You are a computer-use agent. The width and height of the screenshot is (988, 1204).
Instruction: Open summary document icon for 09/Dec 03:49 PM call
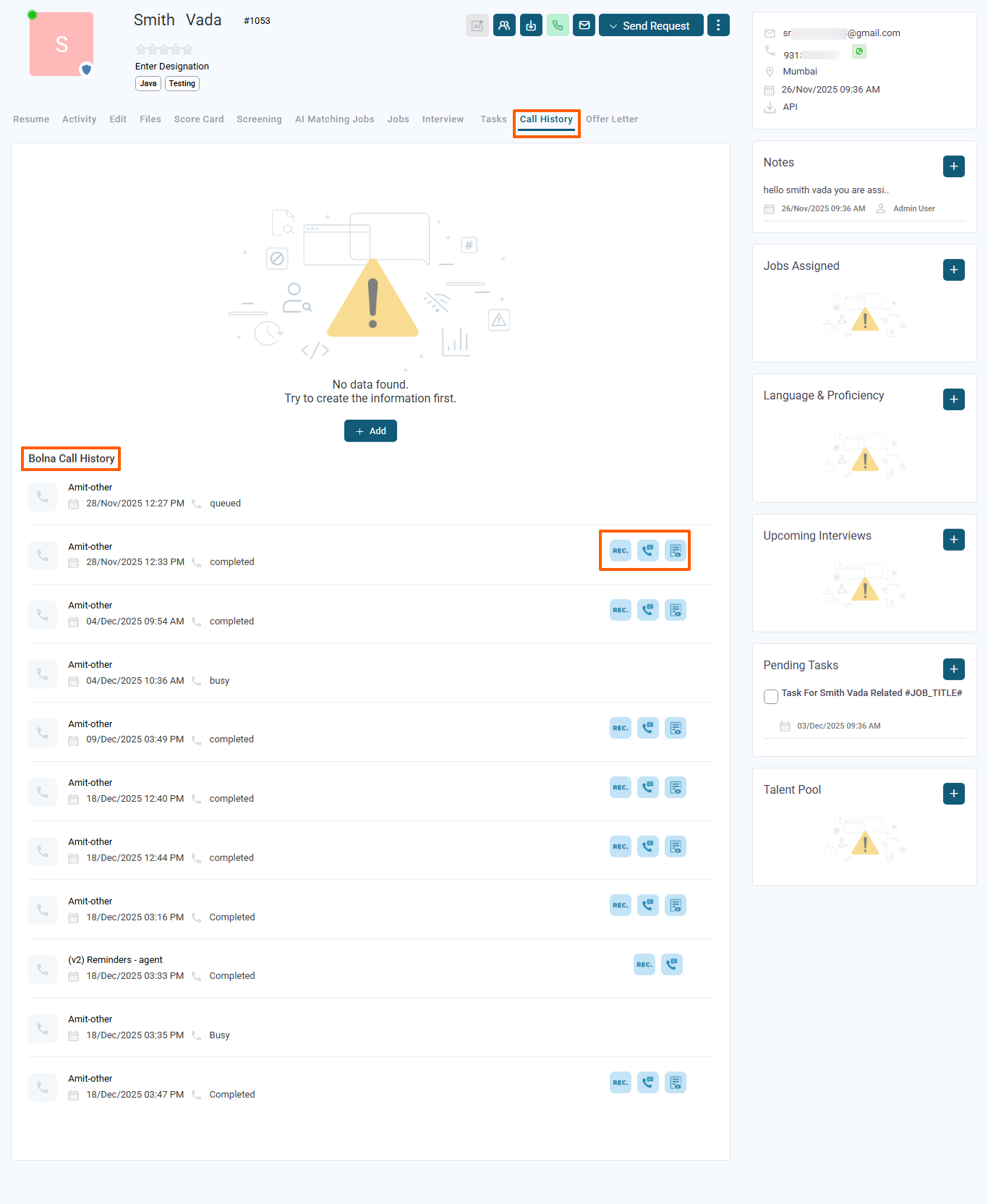point(676,728)
